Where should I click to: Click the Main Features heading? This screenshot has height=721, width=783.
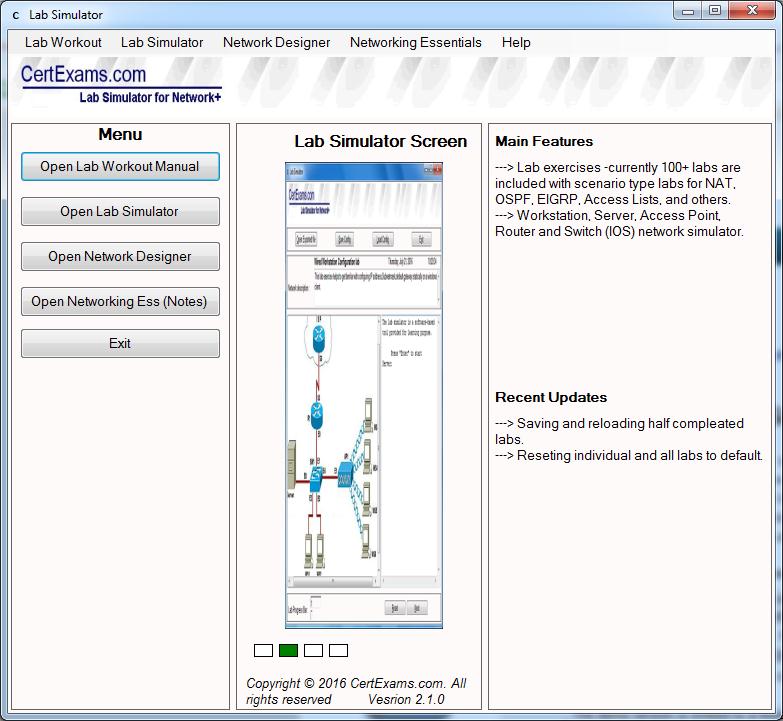pos(544,141)
